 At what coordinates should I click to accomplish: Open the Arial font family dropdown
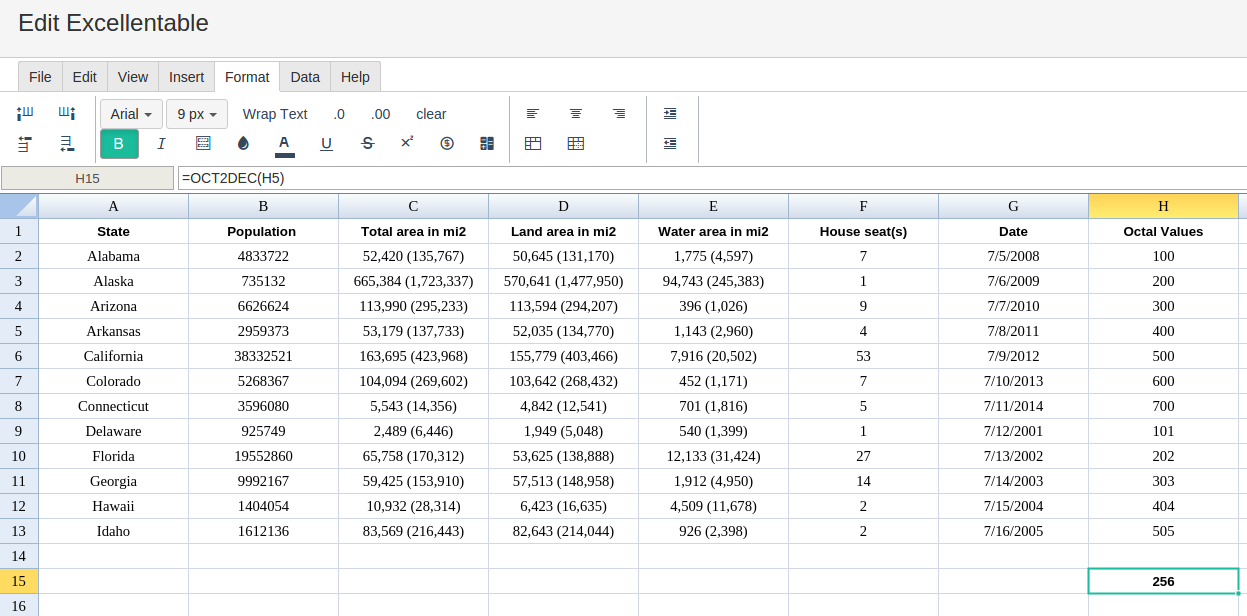(x=131, y=114)
